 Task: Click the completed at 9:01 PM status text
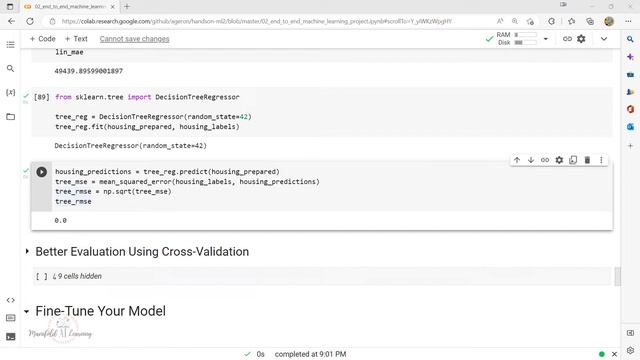coord(310,354)
